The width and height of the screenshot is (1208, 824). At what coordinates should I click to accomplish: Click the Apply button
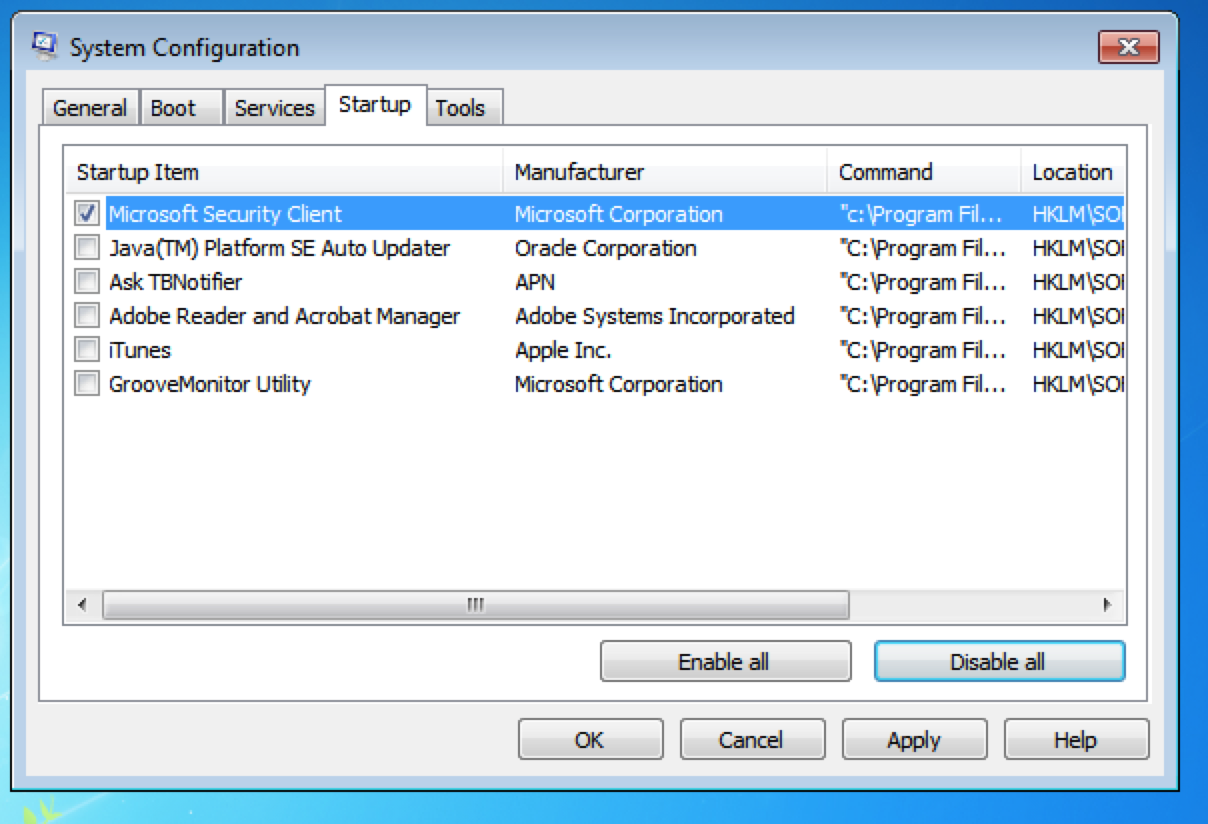click(x=914, y=740)
